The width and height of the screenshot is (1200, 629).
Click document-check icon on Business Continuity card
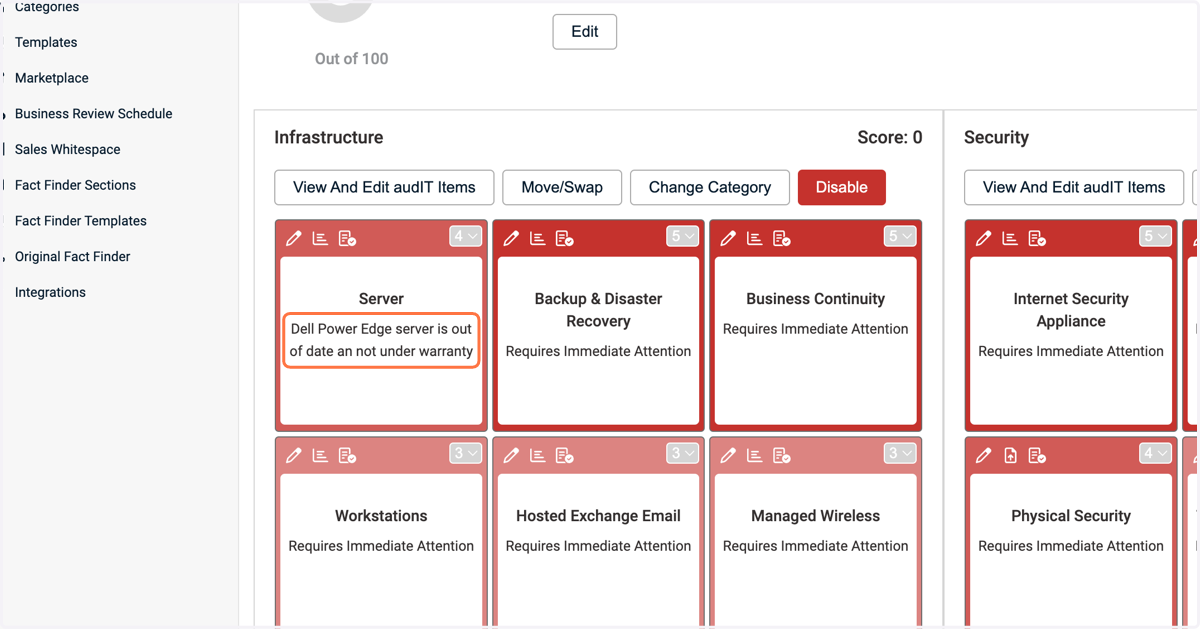781,238
